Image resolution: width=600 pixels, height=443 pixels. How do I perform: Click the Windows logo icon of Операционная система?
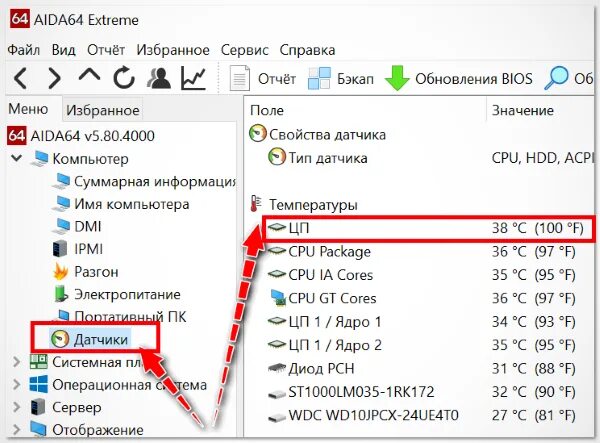39,384
